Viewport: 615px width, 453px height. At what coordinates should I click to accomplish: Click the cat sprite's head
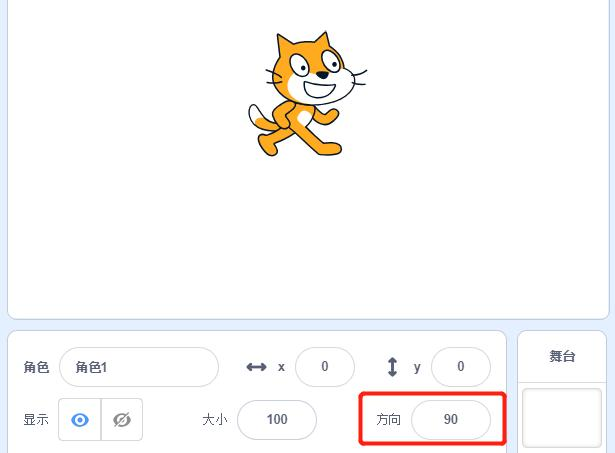click(316, 71)
